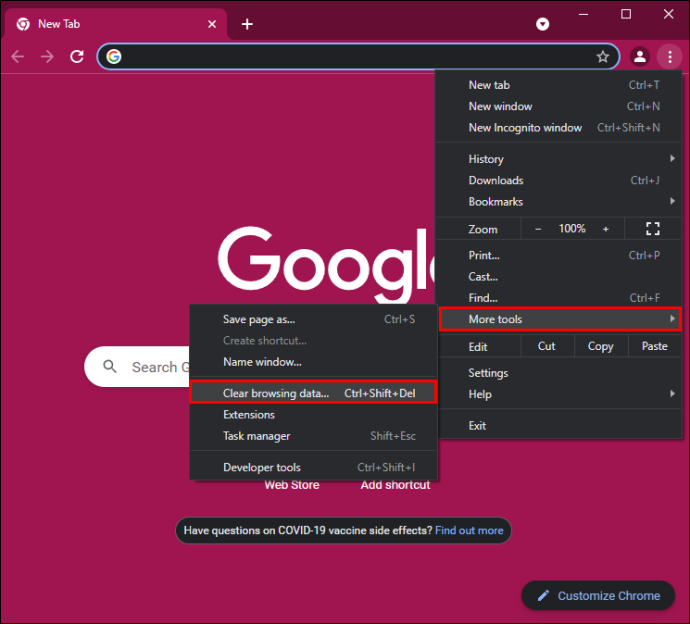Increase zoom with plus button
The height and width of the screenshot is (624, 690).
click(606, 229)
